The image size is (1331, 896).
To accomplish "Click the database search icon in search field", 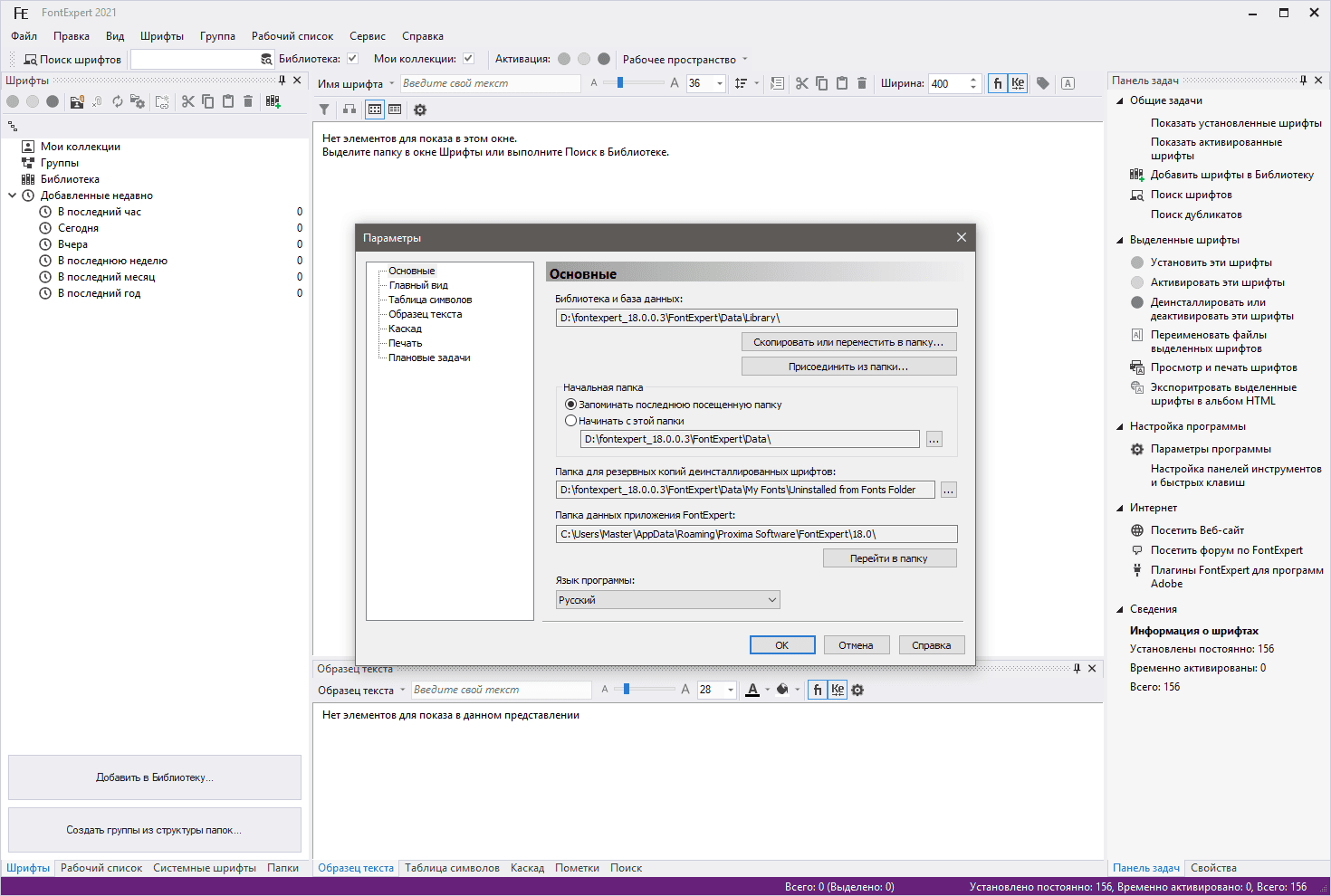I will coord(266,60).
